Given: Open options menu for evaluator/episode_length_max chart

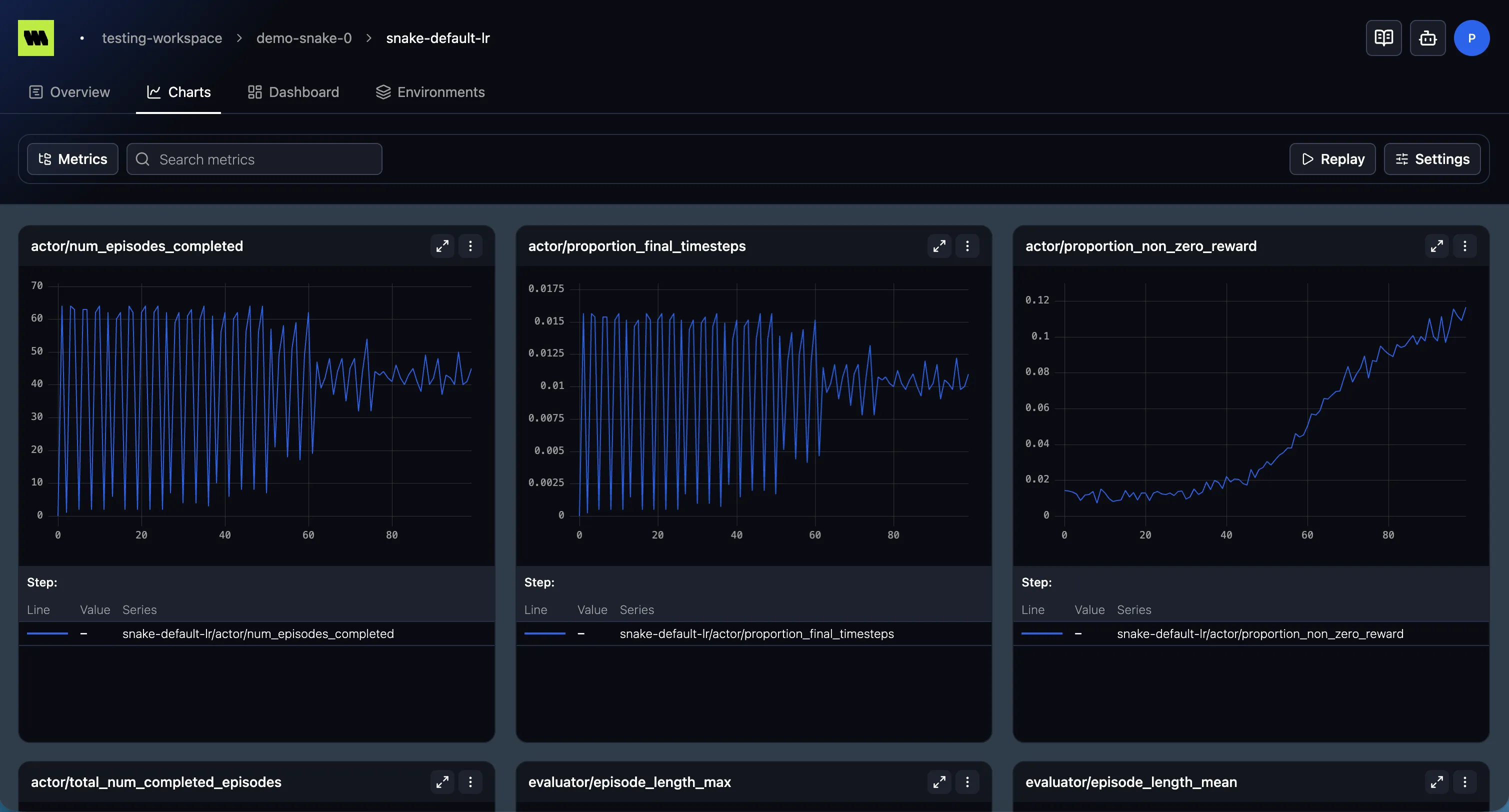Looking at the screenshot, I should [967, 782].
